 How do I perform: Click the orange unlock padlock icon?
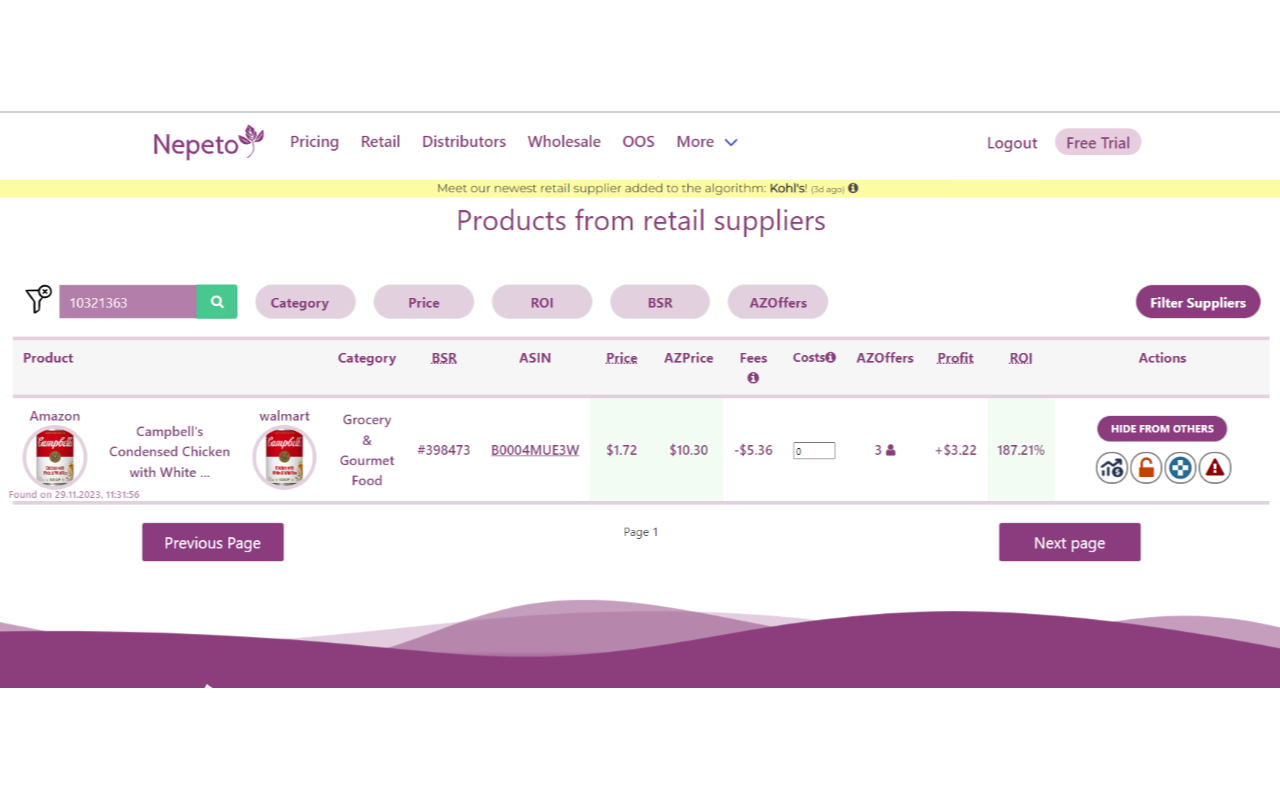pos(1146,468)
